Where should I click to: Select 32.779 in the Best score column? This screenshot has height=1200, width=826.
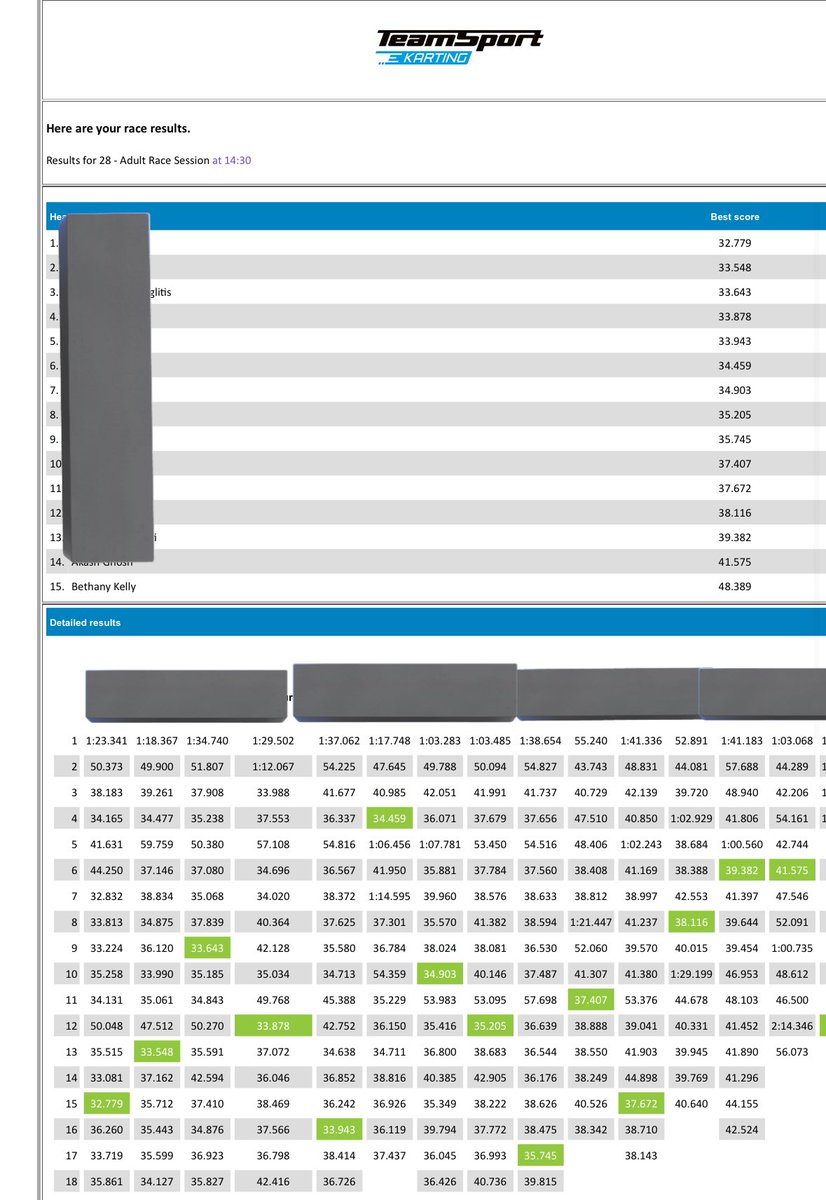pos(735,243)
